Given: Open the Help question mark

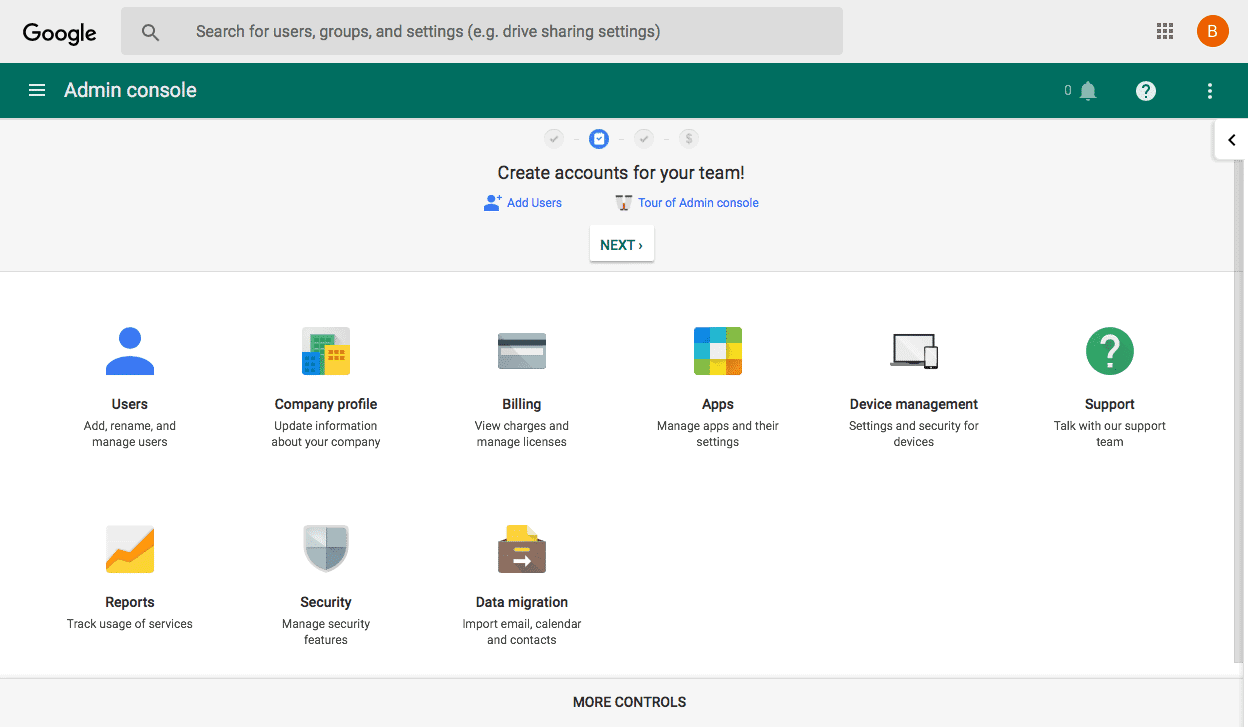Looking at the screenshot, I should click(1145, 90).
